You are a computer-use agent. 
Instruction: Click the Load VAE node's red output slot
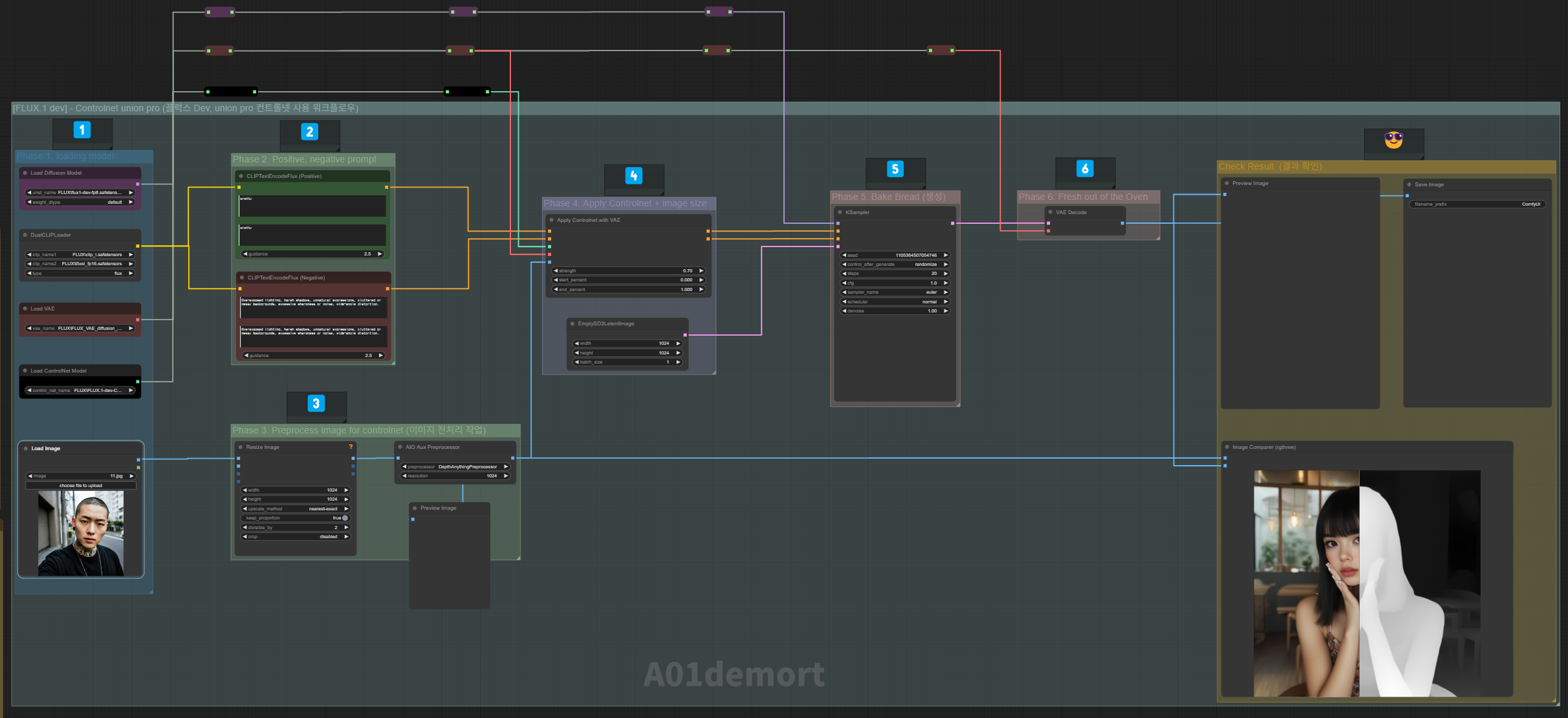point(138,320)
